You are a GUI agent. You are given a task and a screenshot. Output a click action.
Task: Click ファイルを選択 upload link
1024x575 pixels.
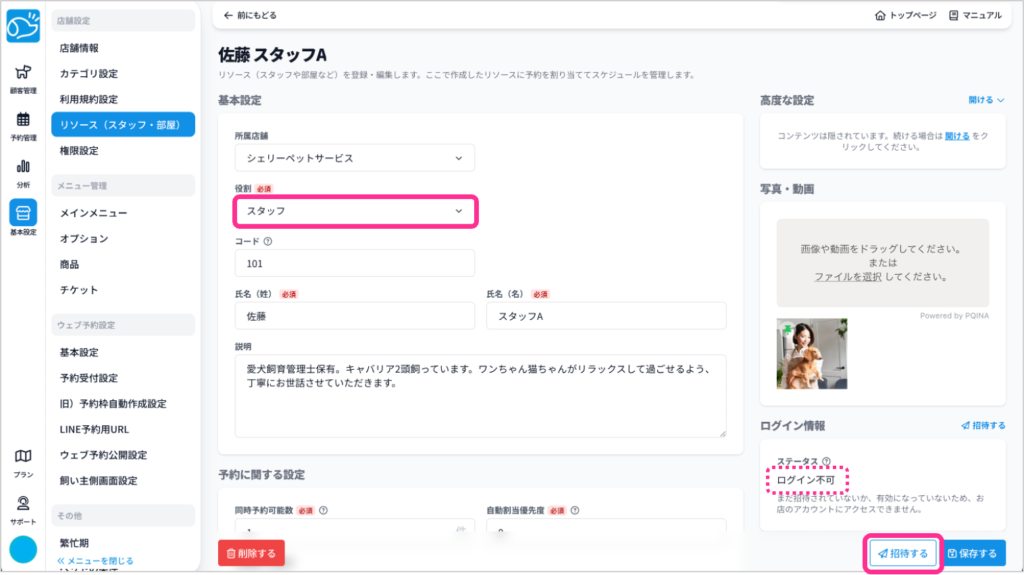(x=847, y=276)
